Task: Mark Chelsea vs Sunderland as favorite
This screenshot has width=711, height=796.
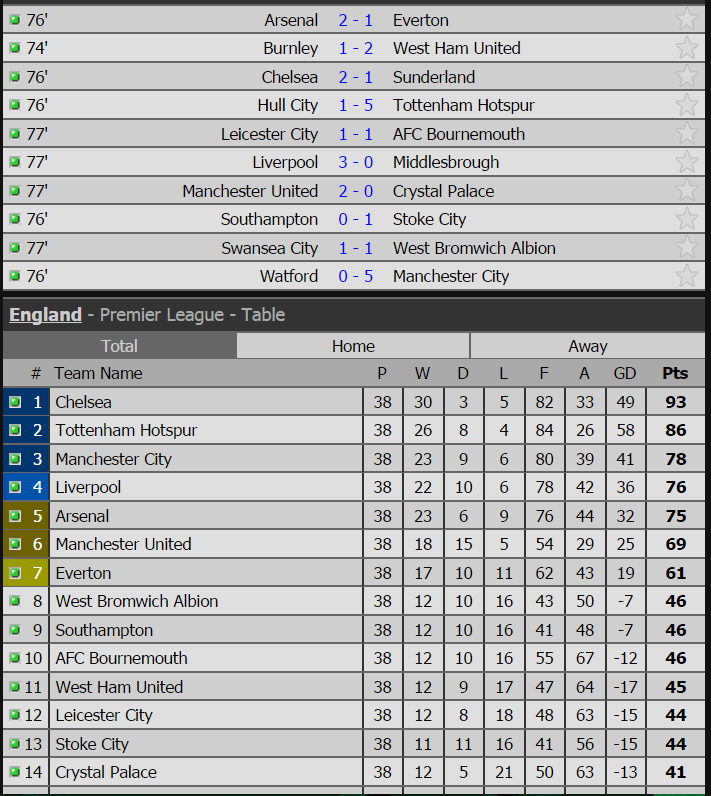Action: coord(687,76)
